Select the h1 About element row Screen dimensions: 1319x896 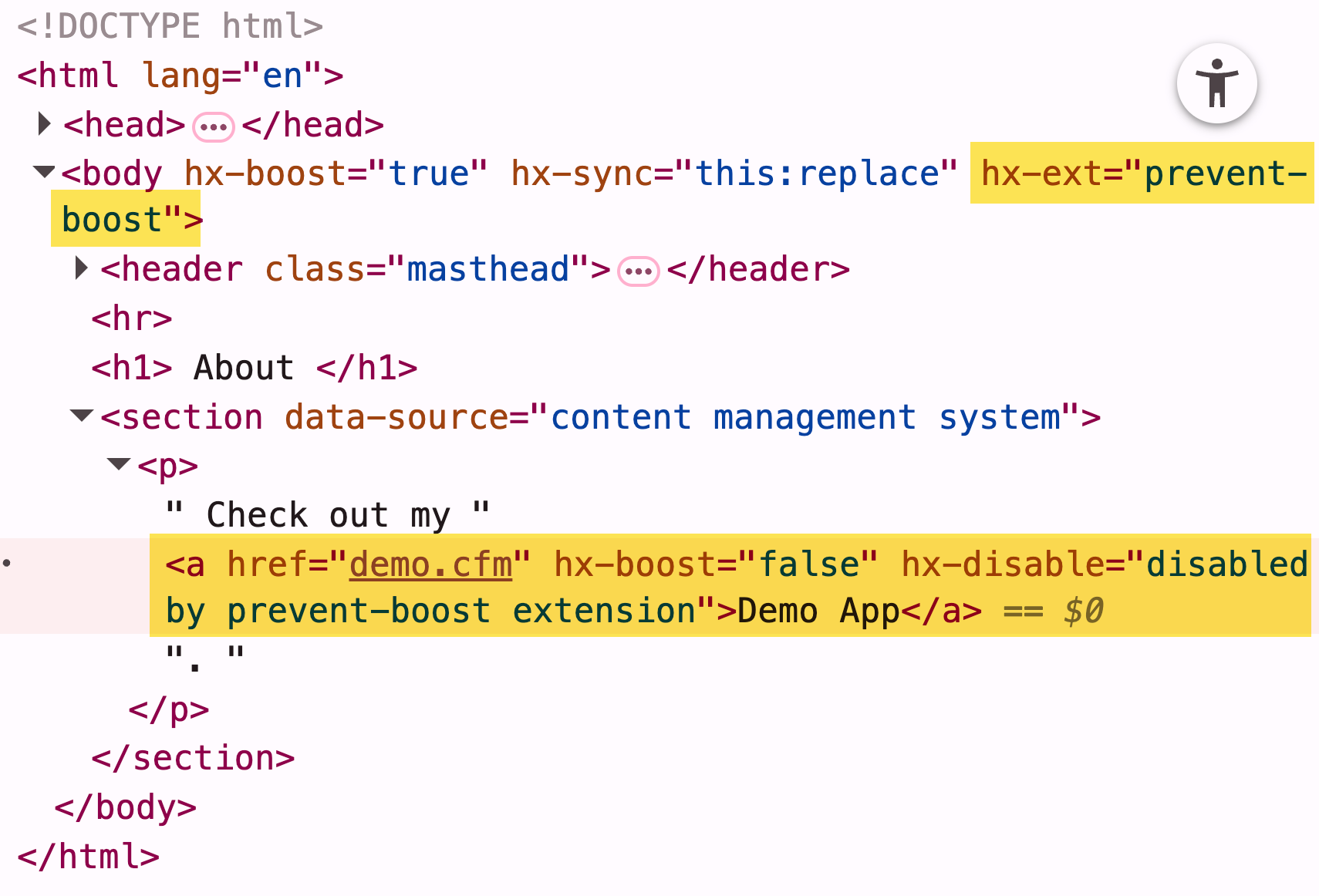(x=255, y=368)
